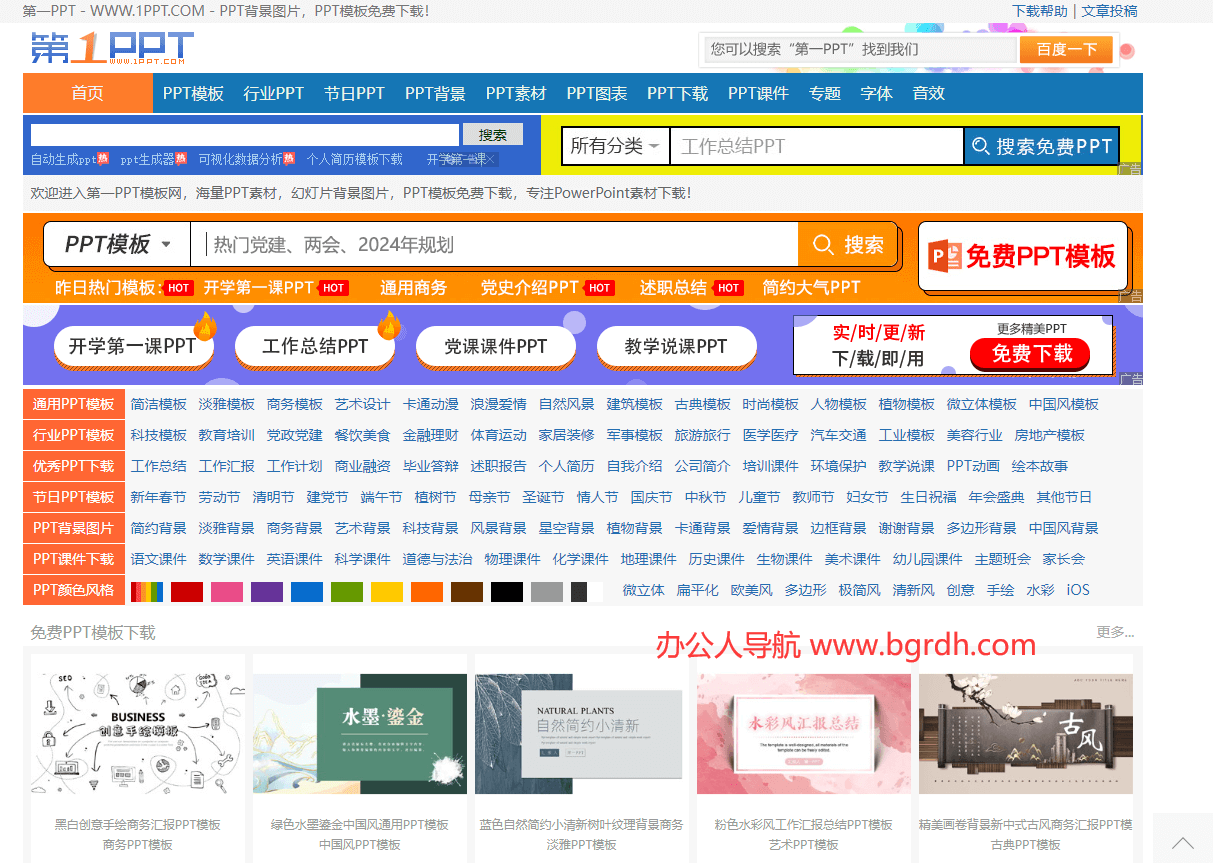Open the 下载帮助 link at top

[x=1039, y=11]
